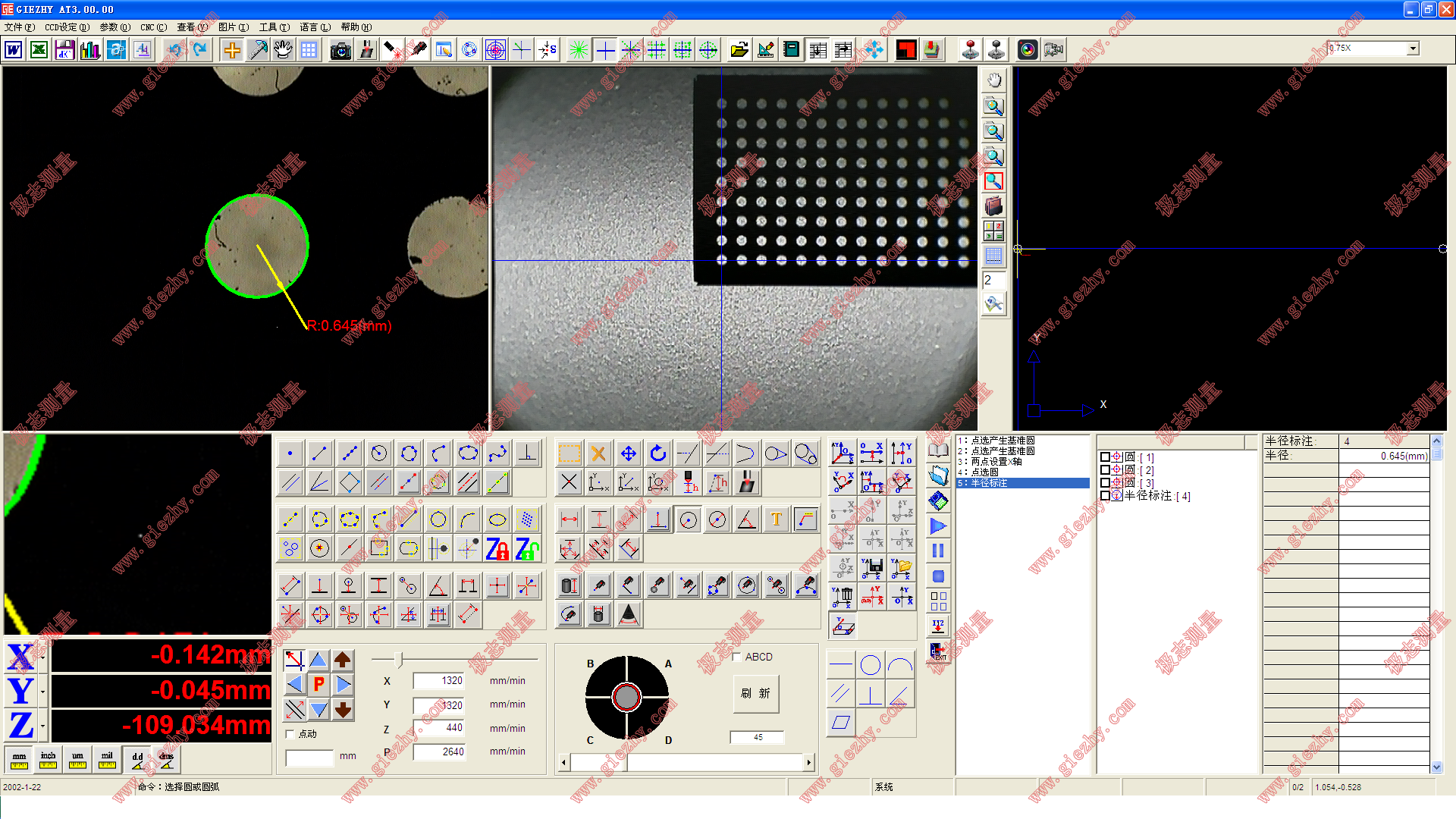Viewport: 1456px width, 819px height.
Task: Click the open book icon beside program list
Action: 938,450
